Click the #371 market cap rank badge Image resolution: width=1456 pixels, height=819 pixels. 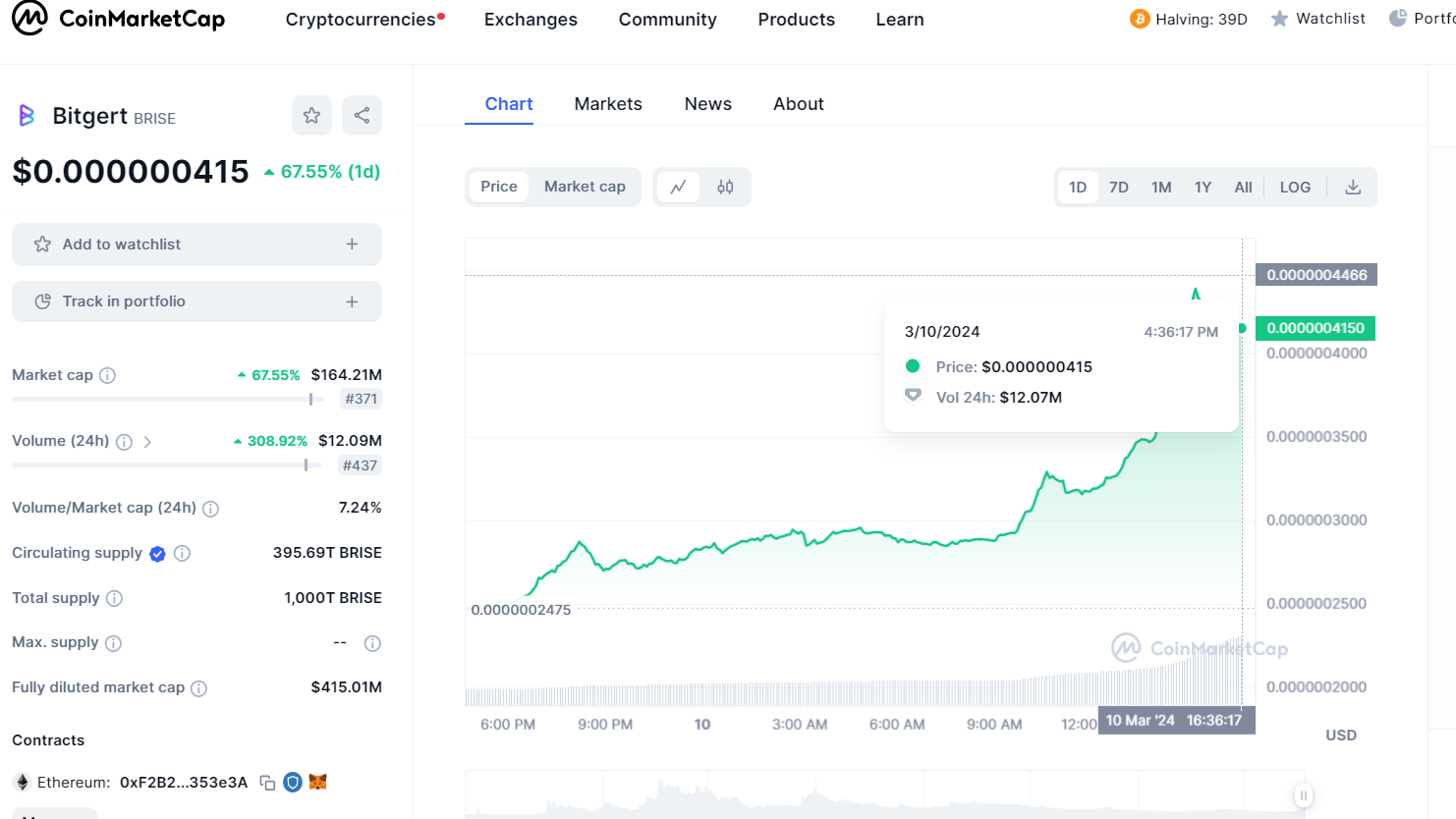(x=362, y=399)
